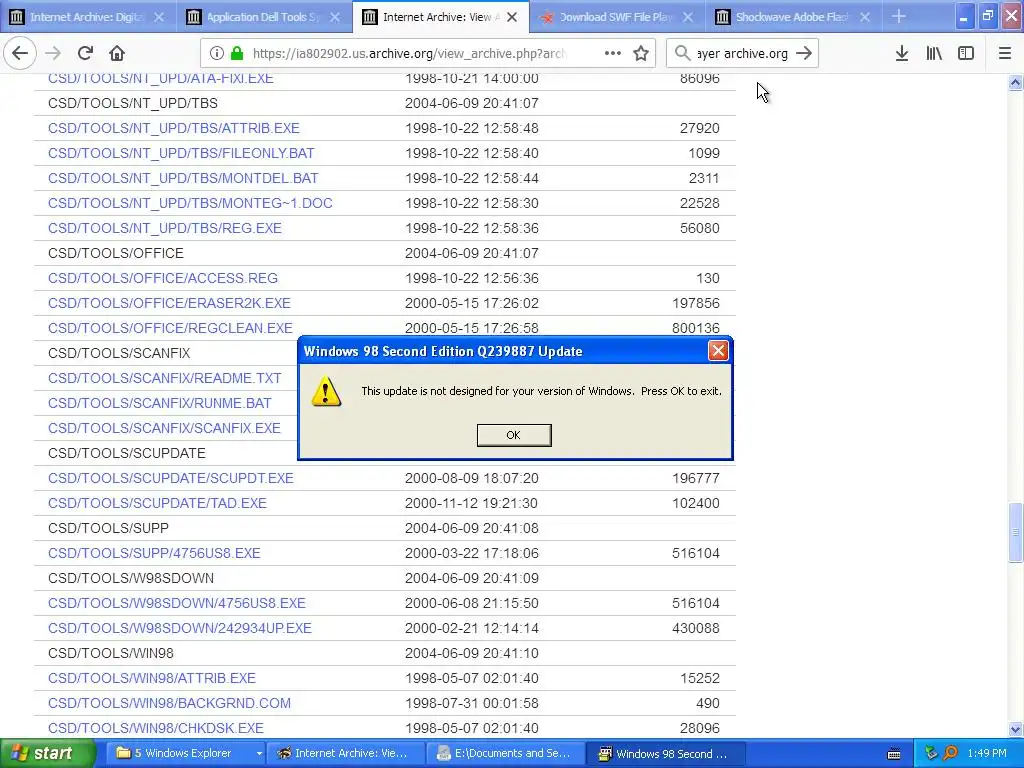Close the first Internet Archive: Digital tab
Screen dimensions: 1024x768
pos(159,17)
